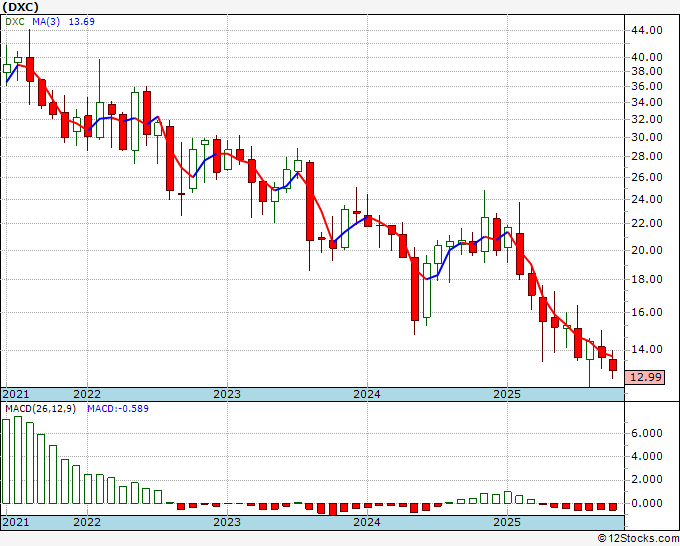Click 2025 on the price chart timeline
Image resolution: width=680 pixels, height=546 pixels.
coord(507,394)
